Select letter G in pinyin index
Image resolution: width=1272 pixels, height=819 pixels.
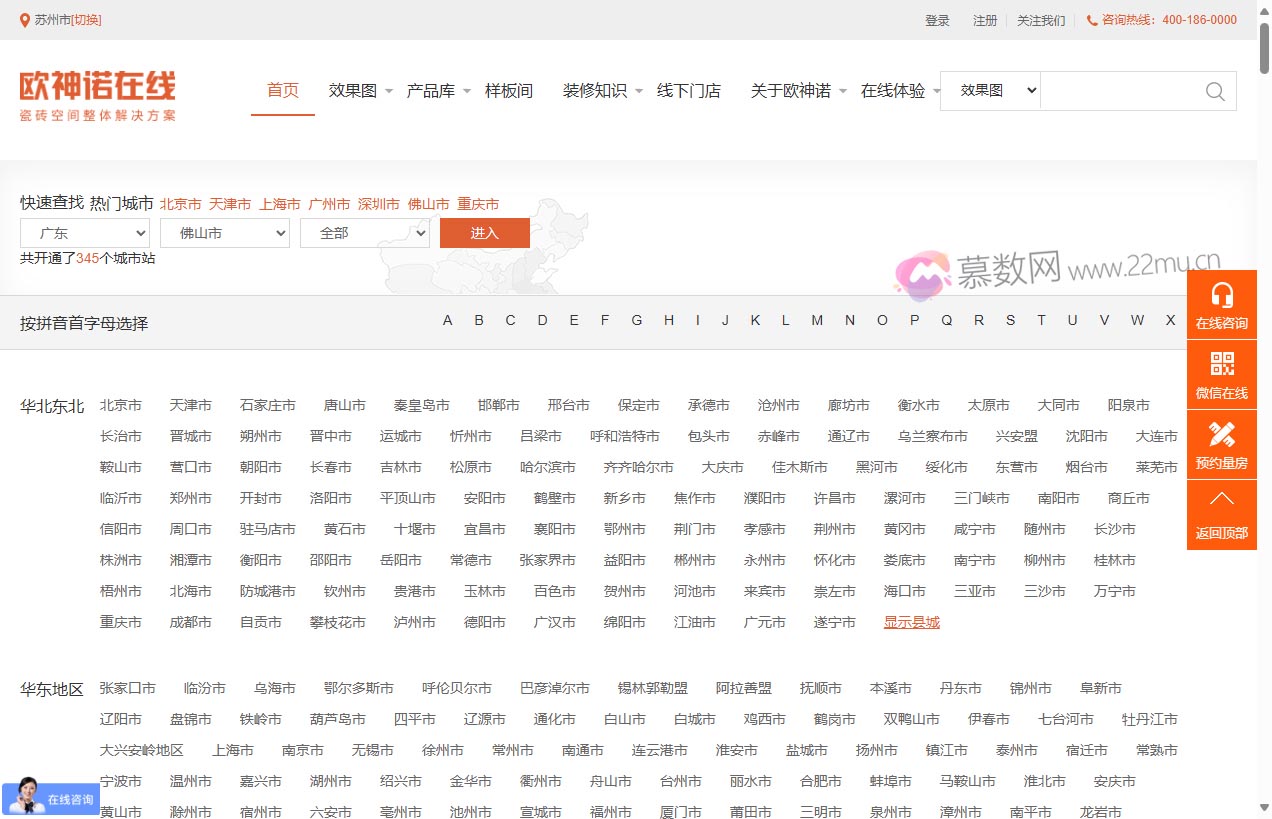click(x=636, y=321)
